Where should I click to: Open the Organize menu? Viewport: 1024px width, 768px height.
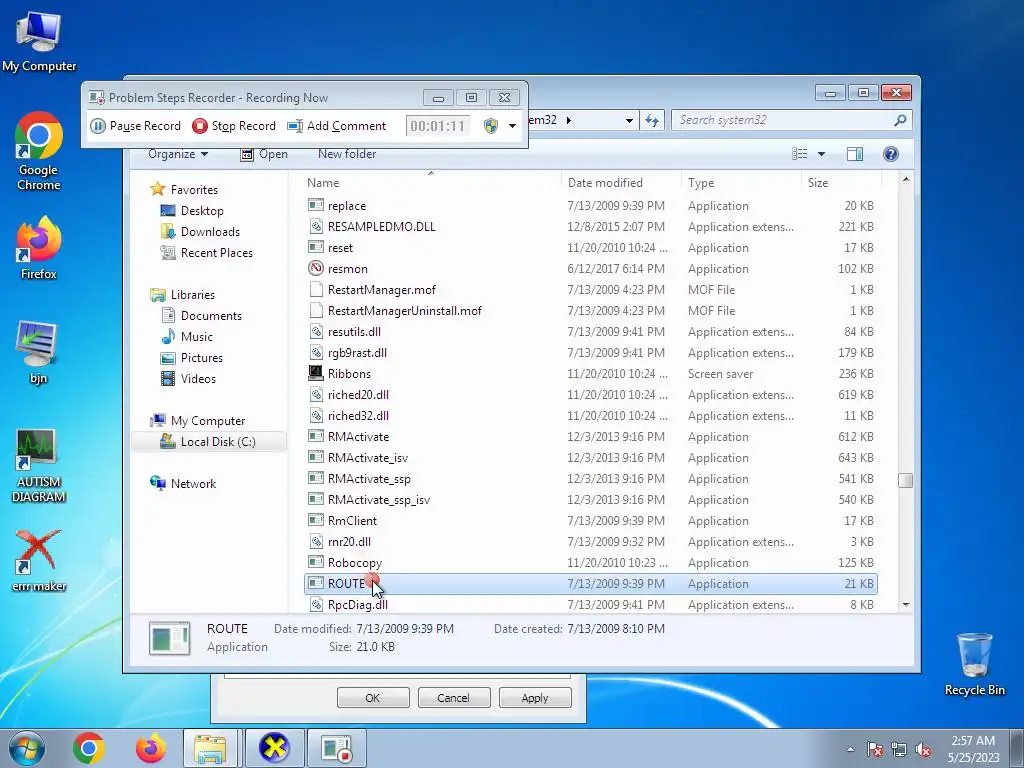pos(178,154)
